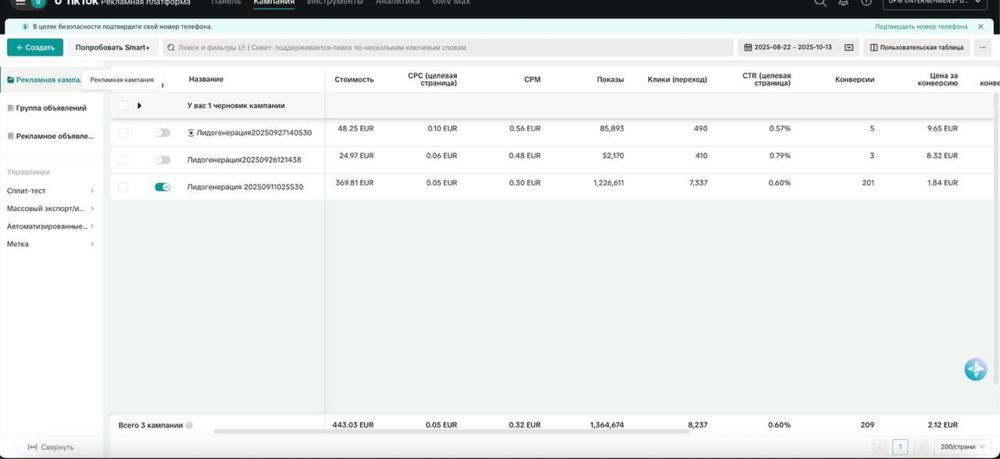The width and height of the screenshot is (1000, 459).
Task: Open Пользовательская таблица column settings
Action: (x=917, y=47)
